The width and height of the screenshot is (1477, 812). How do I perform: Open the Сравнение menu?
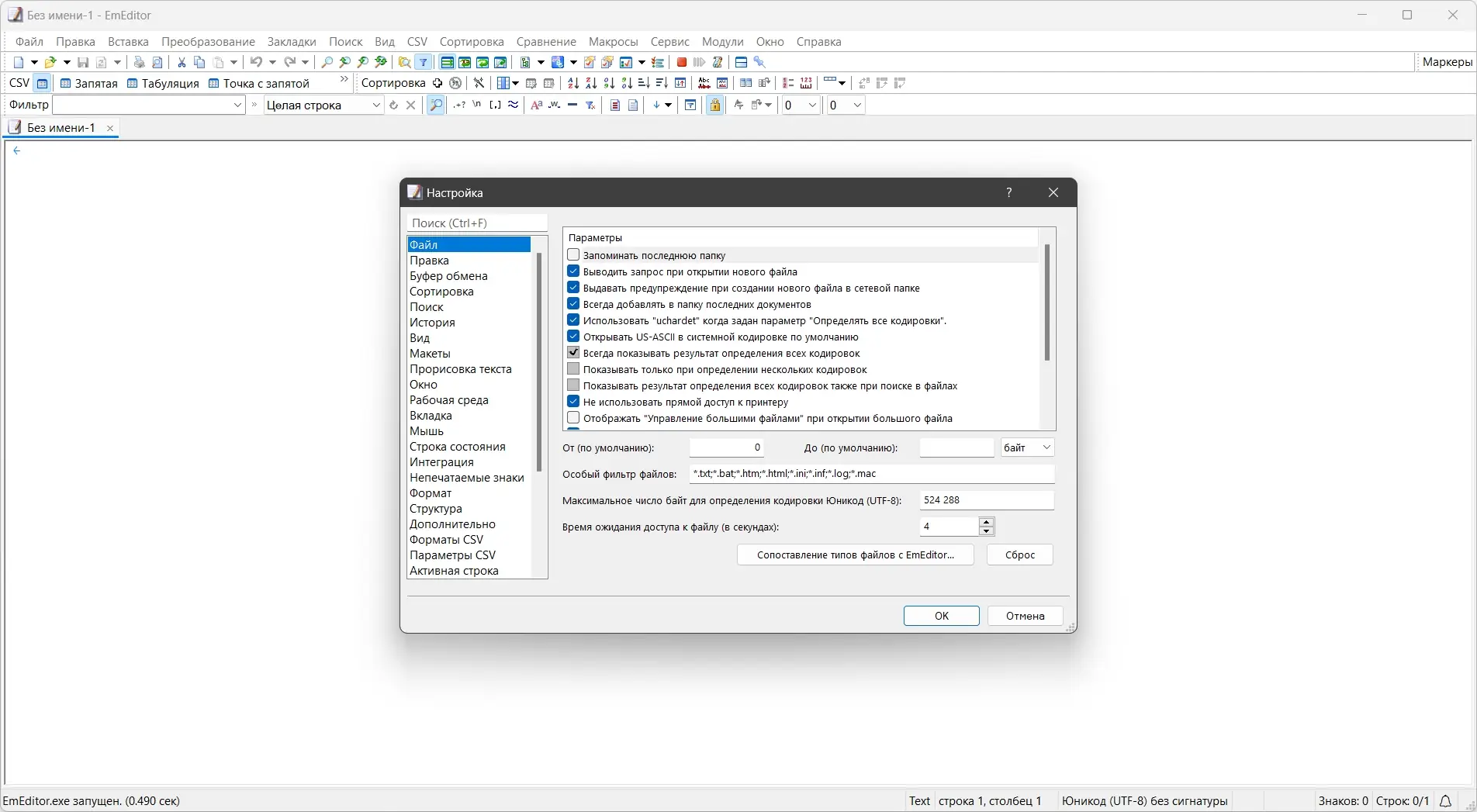(x=546, y=42)
